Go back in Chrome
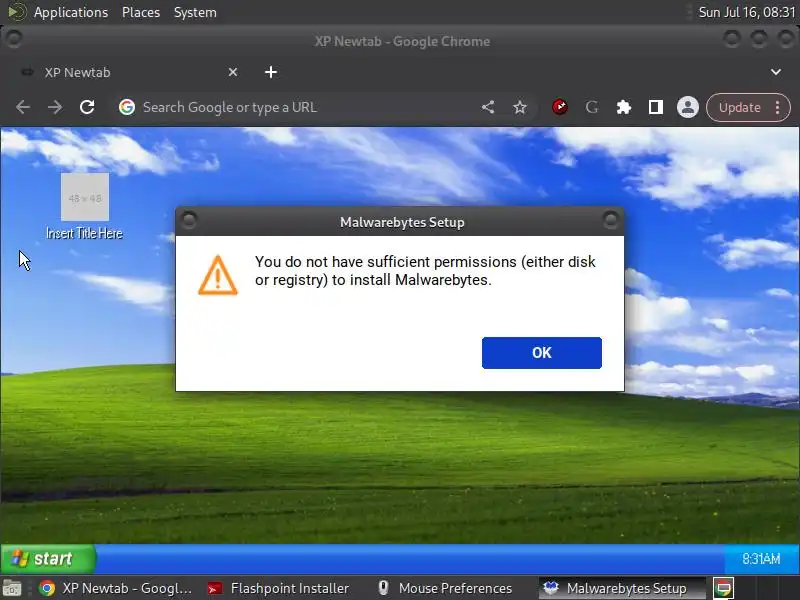 [23, 107]
